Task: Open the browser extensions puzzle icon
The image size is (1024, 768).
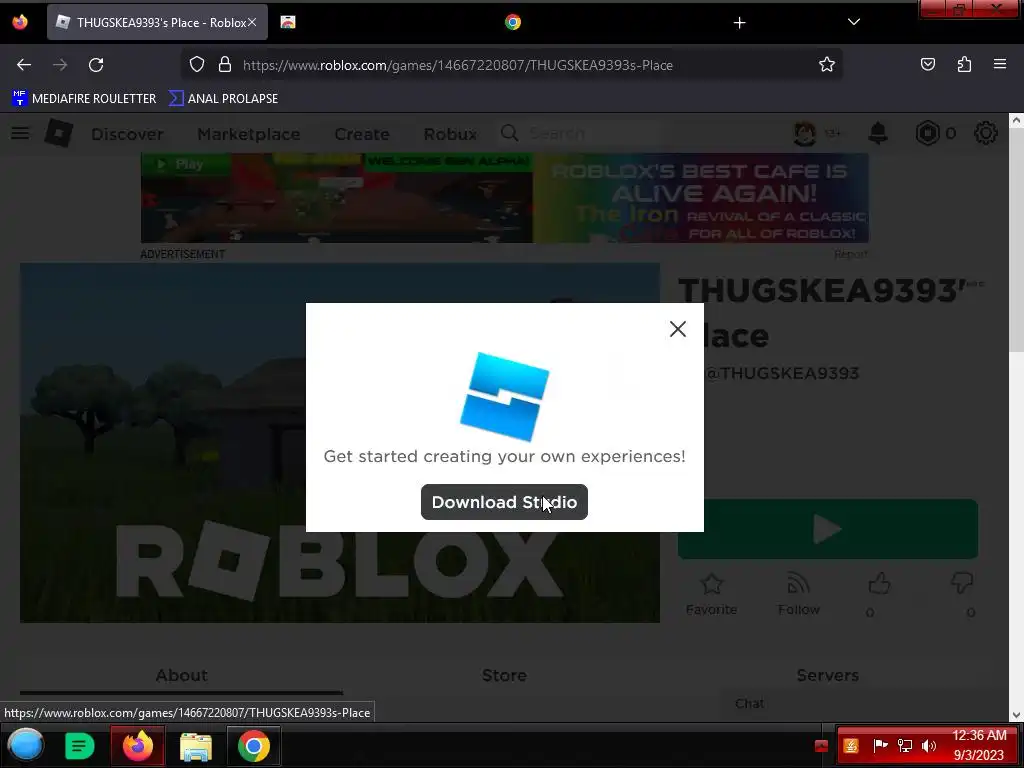Action: tap(964, 64)
